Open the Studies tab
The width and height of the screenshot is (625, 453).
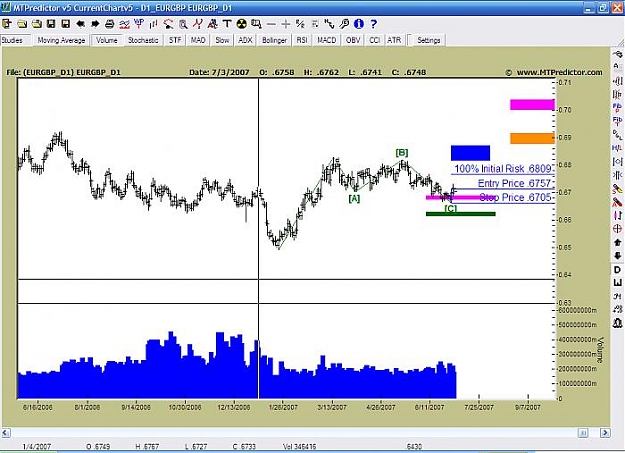(x=12, y=40)
